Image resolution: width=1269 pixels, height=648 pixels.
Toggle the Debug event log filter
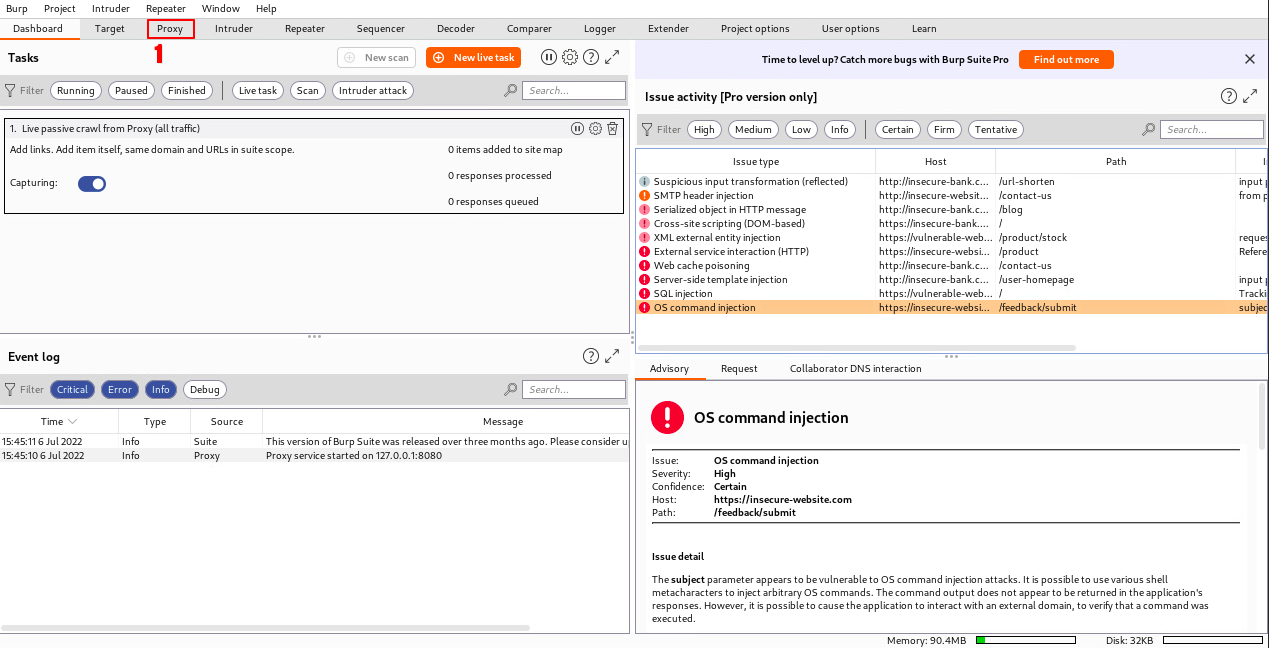pyautogui.click(x=205, y=390)
